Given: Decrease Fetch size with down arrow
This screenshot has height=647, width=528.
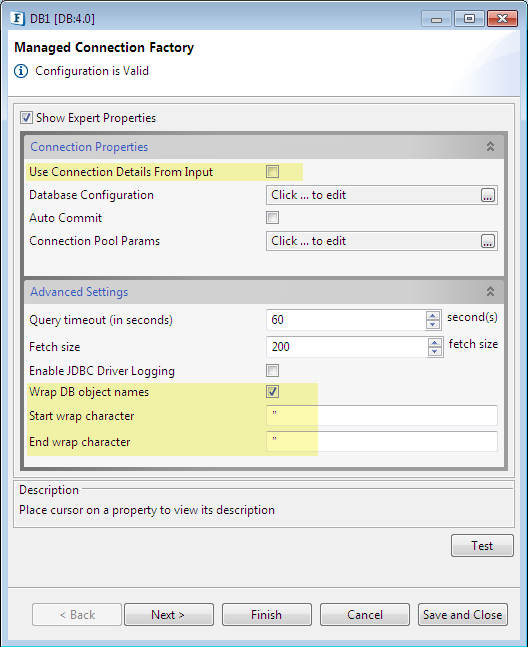Looking at the screenshot, I should click(x=434, y=352).
